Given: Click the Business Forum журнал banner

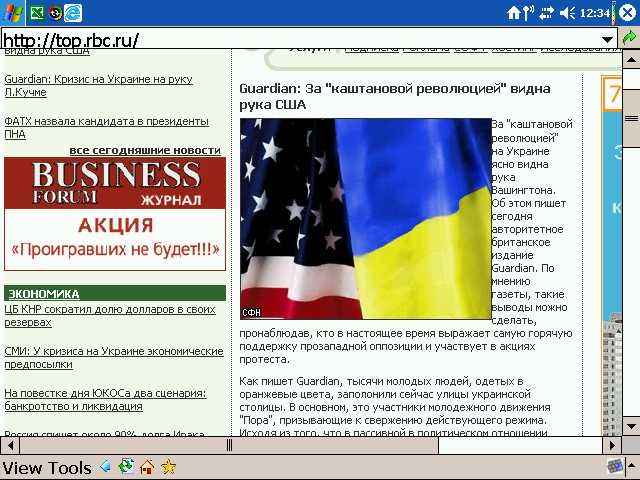Looking at the screenshot, I should pyautogui.click(x=115, y=183).
